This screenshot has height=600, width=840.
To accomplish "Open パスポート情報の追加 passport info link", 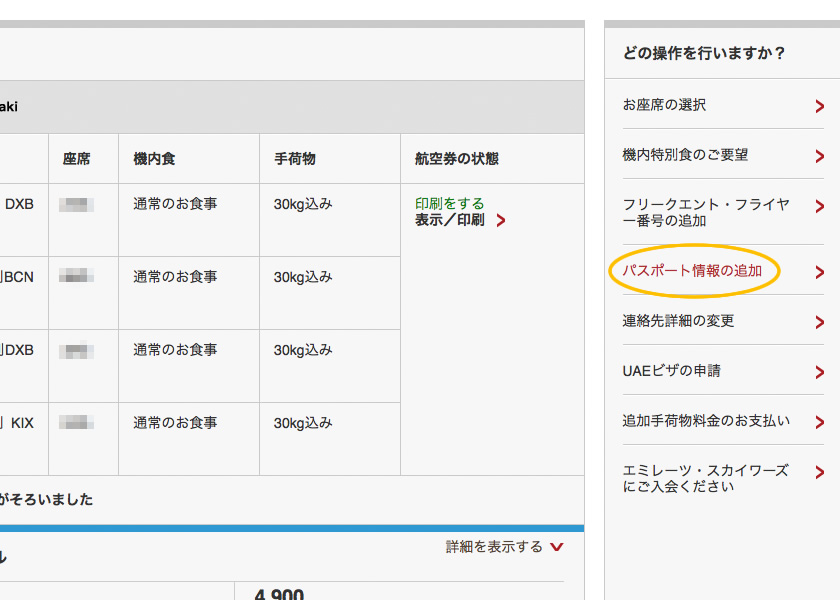I will [692, 271].
